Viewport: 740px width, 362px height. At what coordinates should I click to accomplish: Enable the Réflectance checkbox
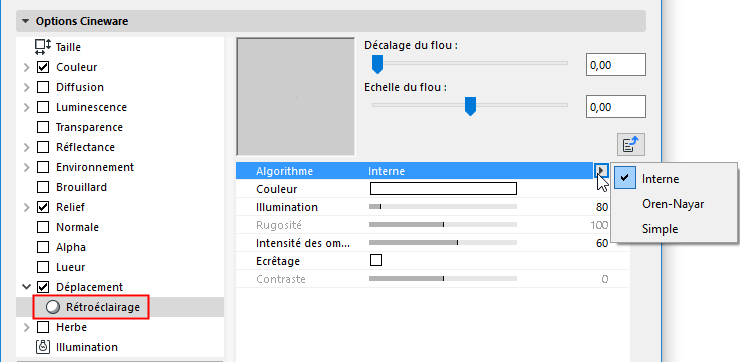coord(43,147)
